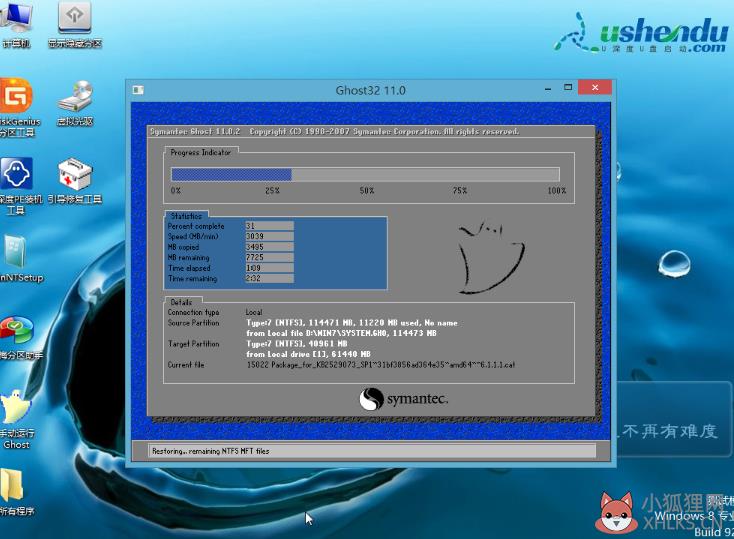The image size is (734, 539).
Task: Click the Ghost32 11.0 title text
Action: tap(370, 90)
